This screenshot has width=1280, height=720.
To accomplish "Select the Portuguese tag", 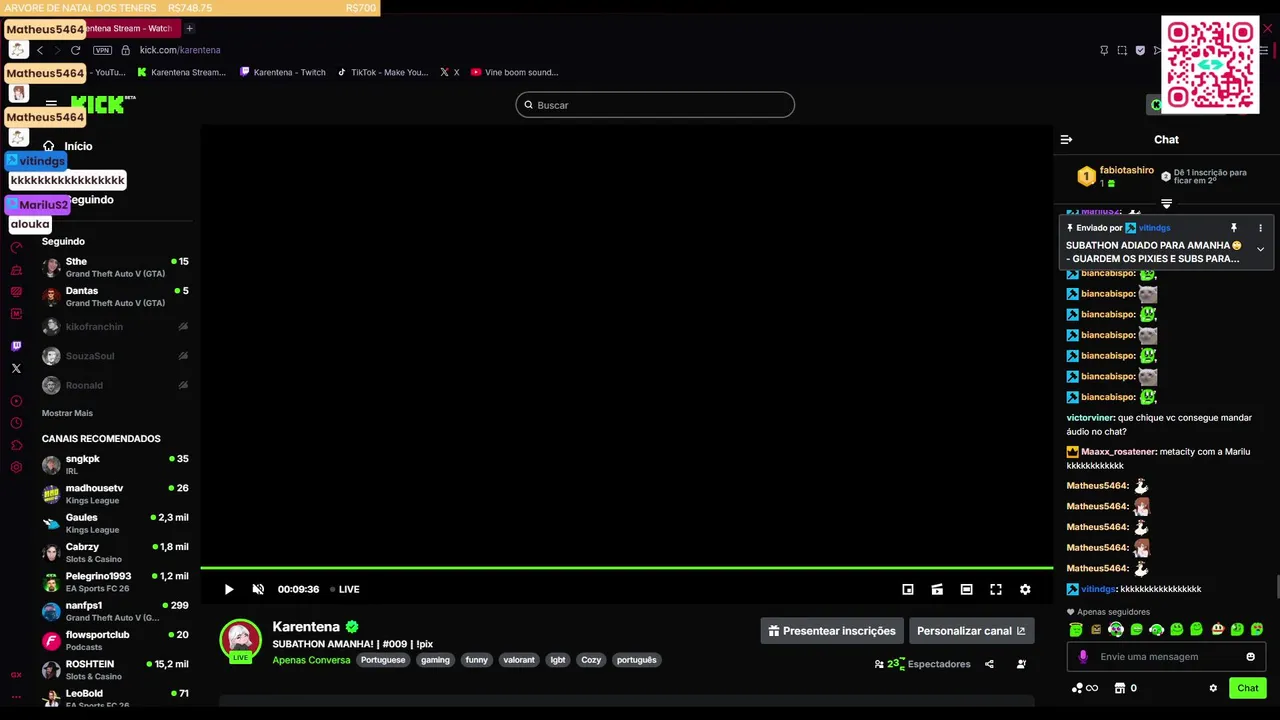I will [x=383, y=660].
